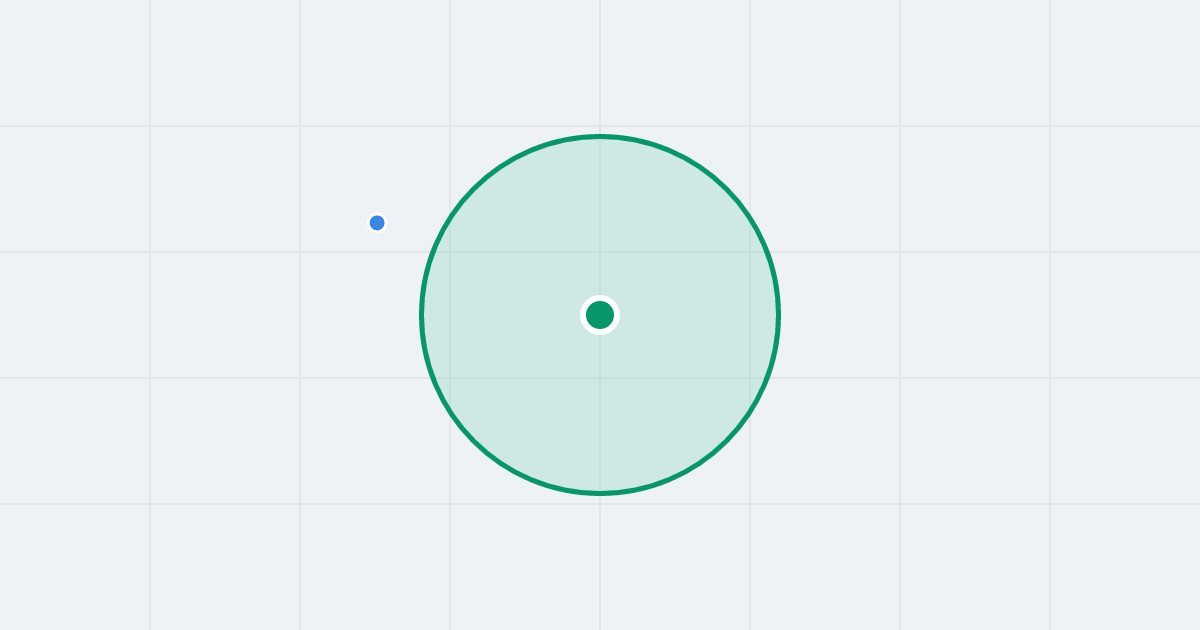This screenshot has width=1200, height=630.
Task: Click the leftmost point of the green circle outline
Action: (x=422, y=315)
